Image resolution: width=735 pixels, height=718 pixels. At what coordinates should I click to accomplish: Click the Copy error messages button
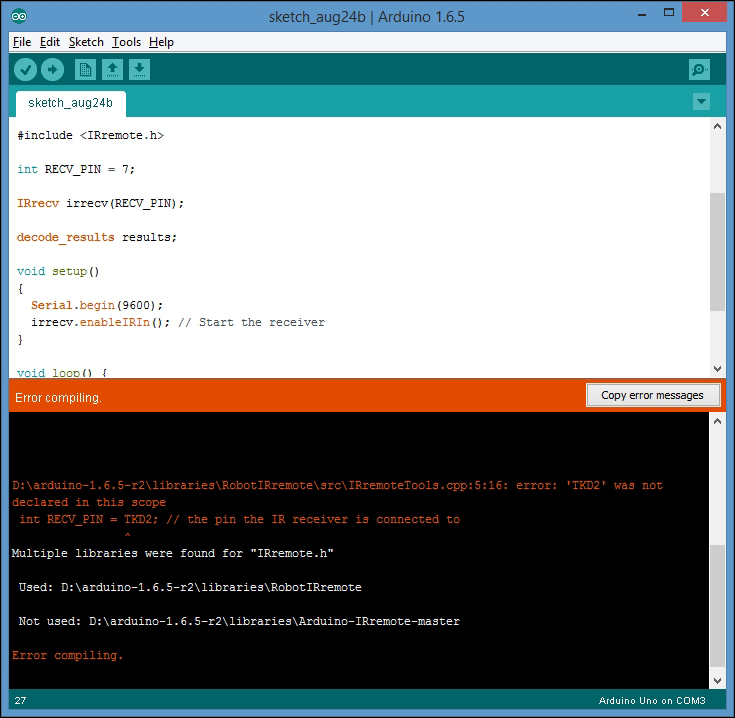(x=652, y=395)
